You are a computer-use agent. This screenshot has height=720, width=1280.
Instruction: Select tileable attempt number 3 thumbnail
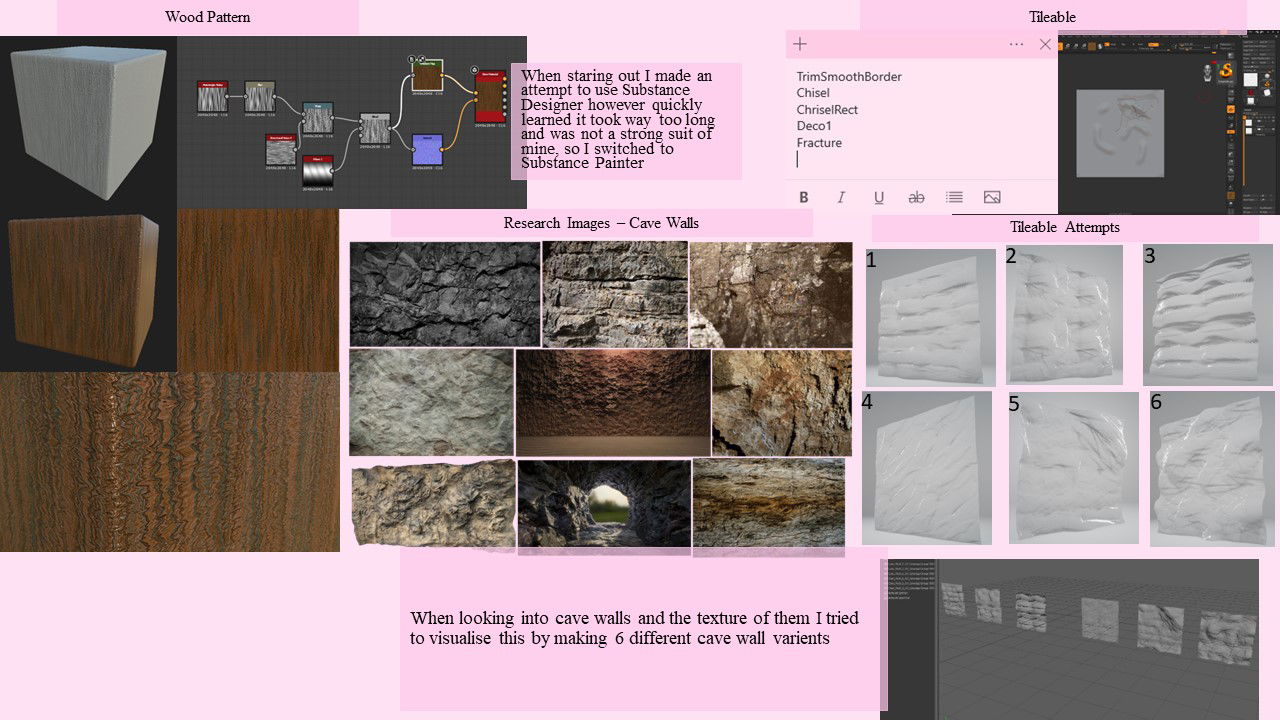pyautogui.click(x=1207, y=316)
